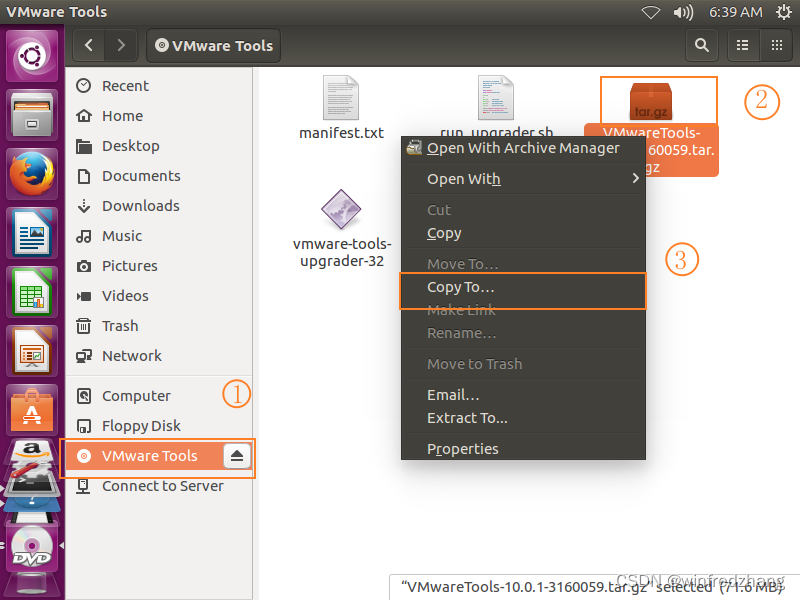Eject the VMware Tools disc
The height and width of the screenshot is (600, 800).
[x=237, y=456]
